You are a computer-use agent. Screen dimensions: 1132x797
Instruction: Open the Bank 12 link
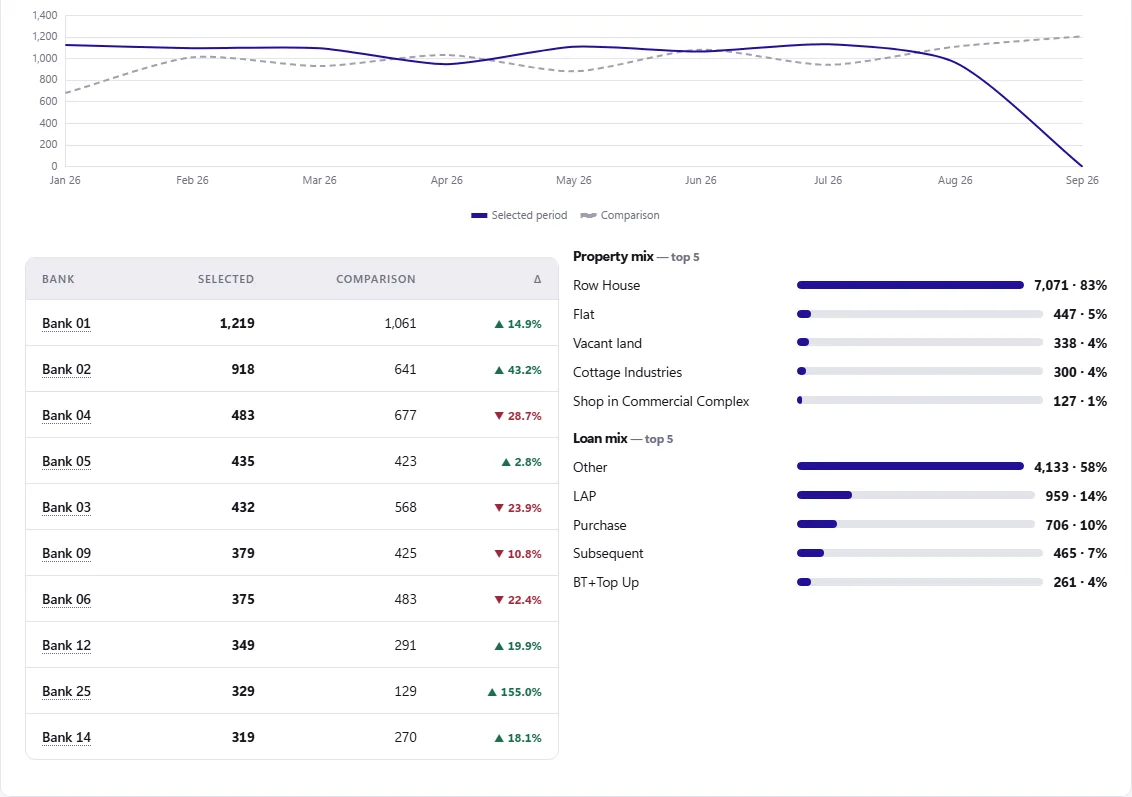[x=66, y=645]
